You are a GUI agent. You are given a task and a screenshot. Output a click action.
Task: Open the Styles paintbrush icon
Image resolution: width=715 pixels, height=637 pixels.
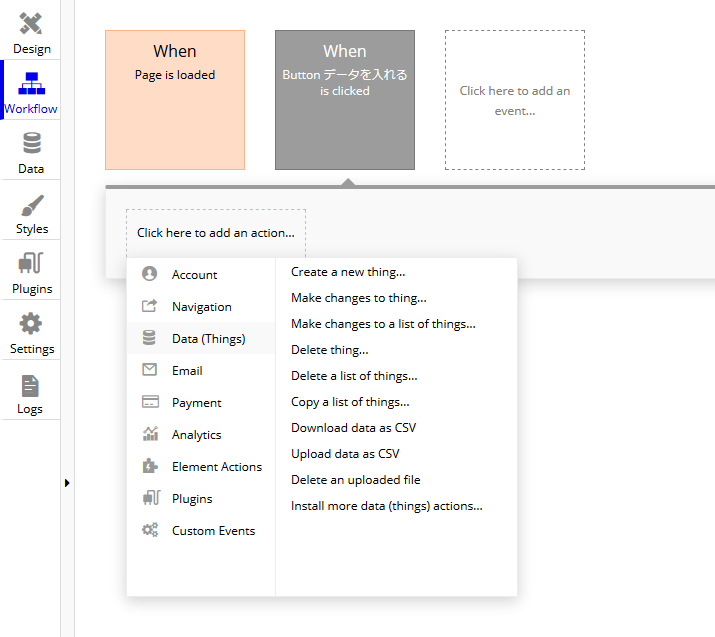pyautogui.click(x=32, y=205)
